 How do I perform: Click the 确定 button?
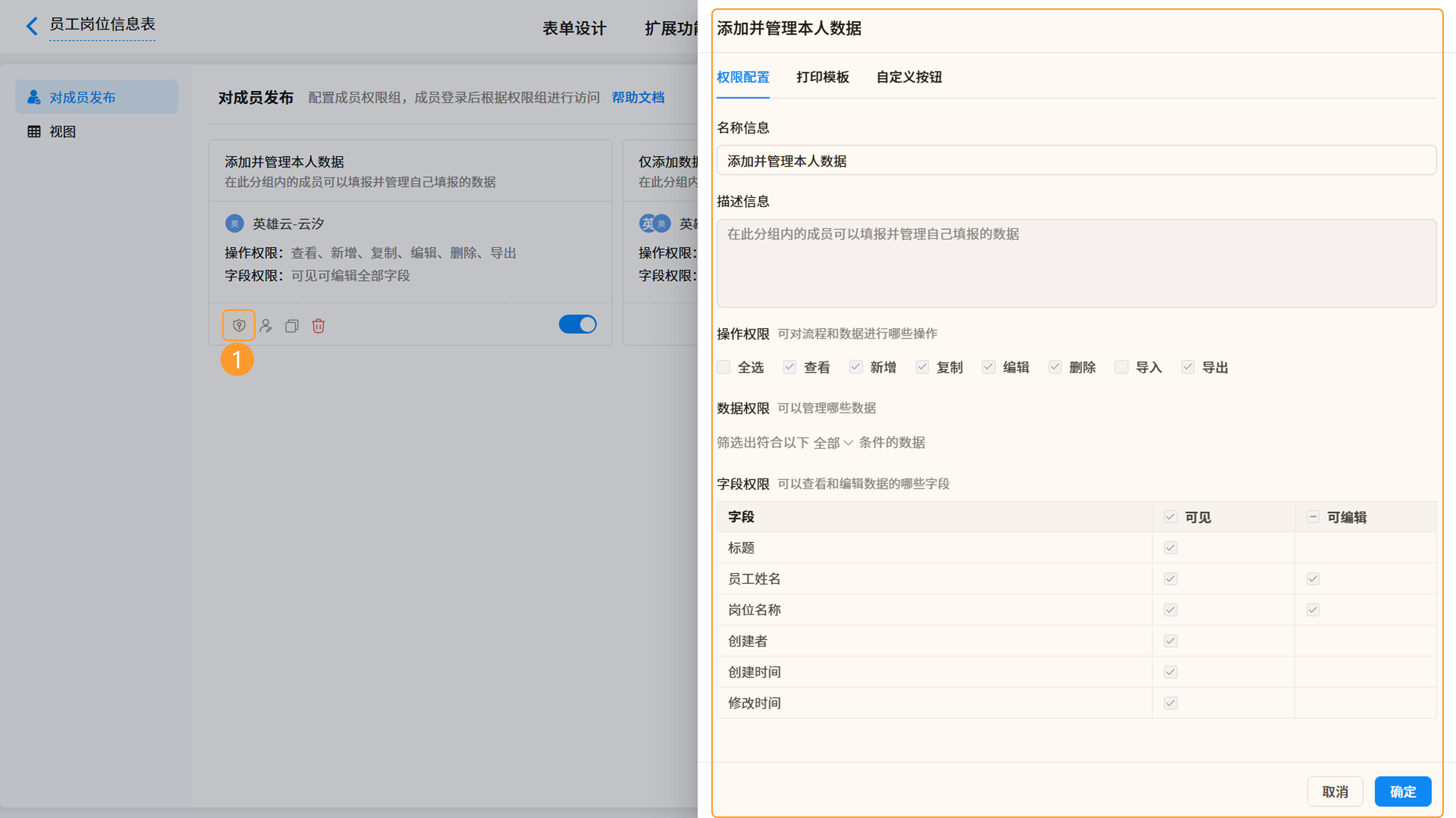(1403, 791)
